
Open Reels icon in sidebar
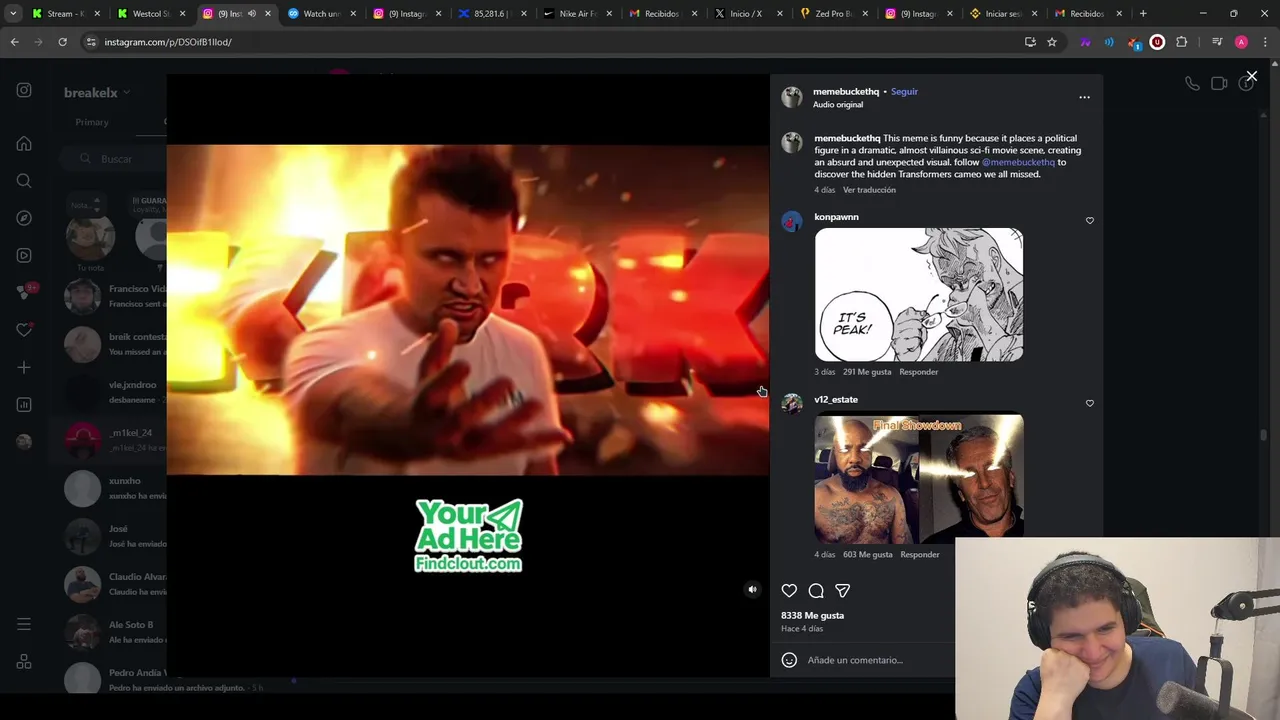(24, 255)
